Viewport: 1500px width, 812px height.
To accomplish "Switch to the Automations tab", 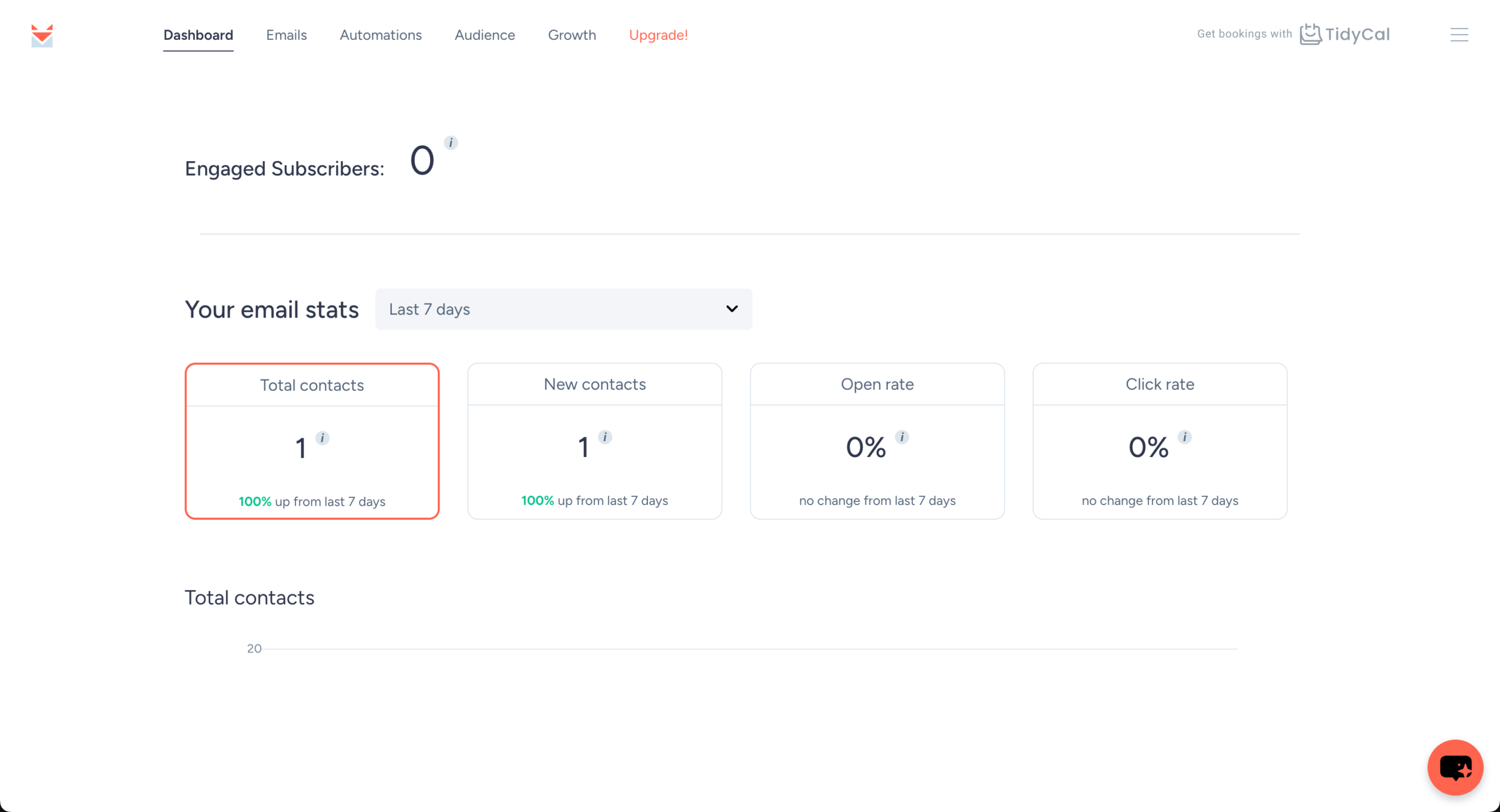I will point(381,35).
